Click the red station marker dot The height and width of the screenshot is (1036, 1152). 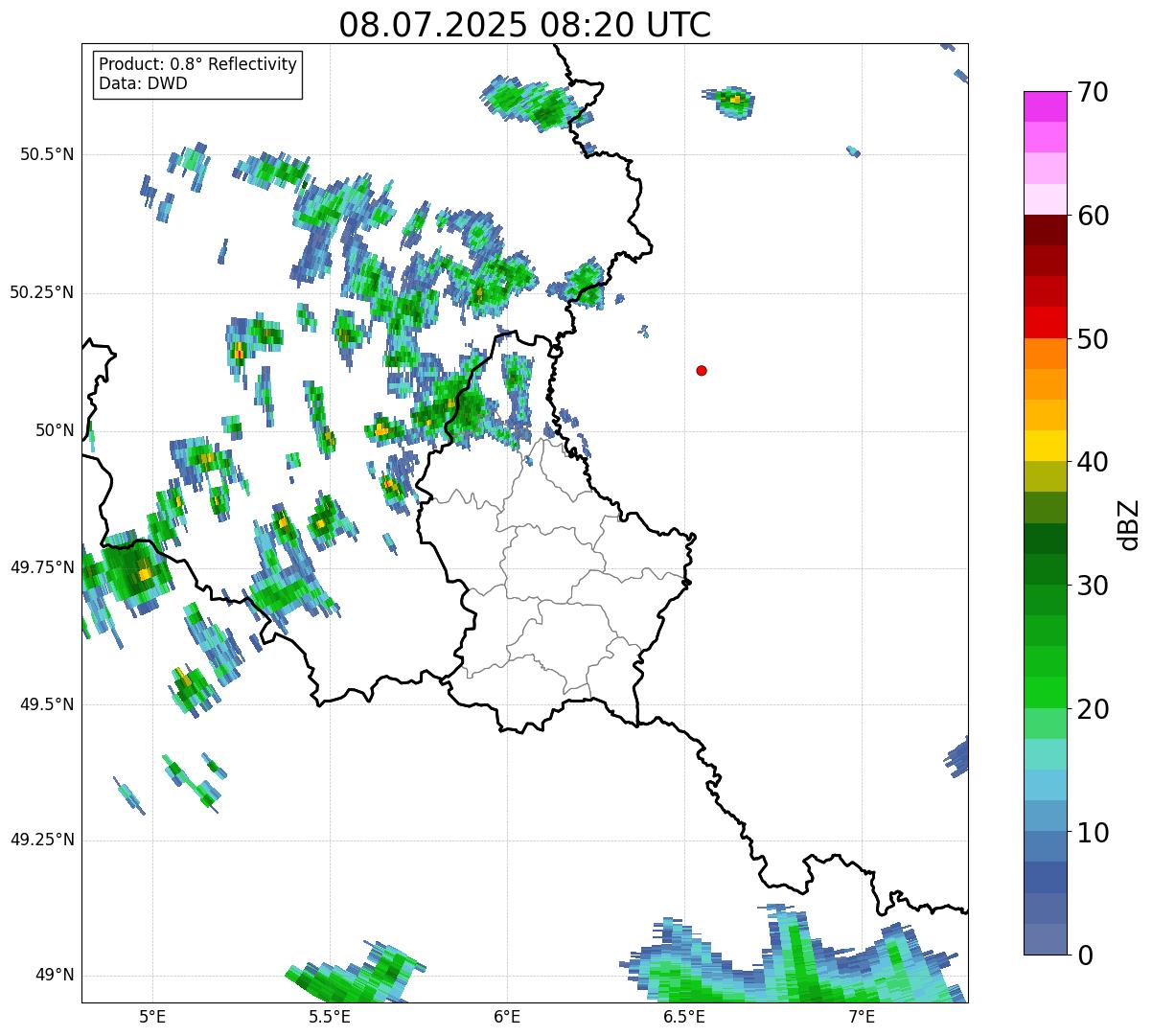pyautogui.click(x=702, y=370)
